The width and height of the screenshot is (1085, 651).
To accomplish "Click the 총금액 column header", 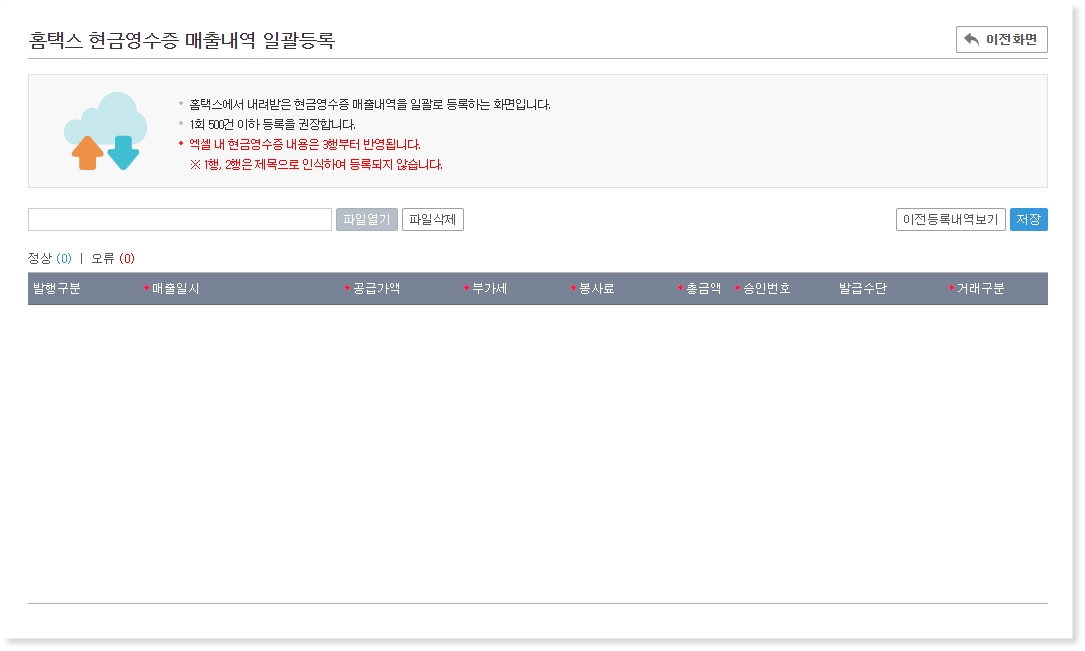I will coord(703,289).
